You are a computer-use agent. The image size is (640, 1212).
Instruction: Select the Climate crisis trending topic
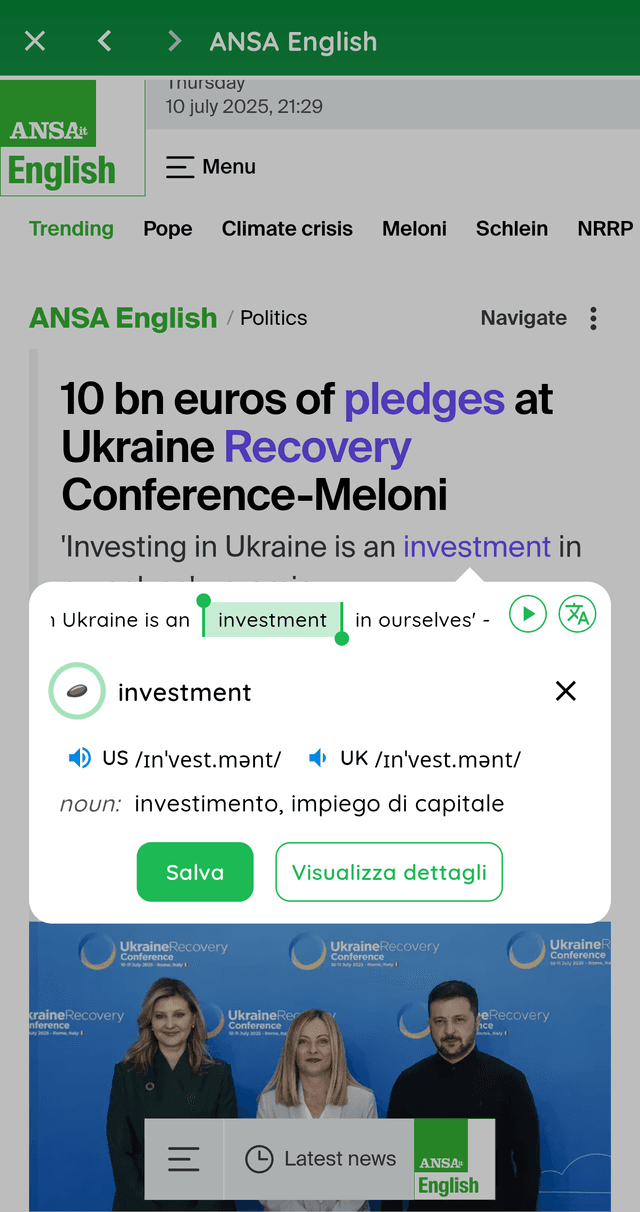pyautogui.click(x=287, y=229)
